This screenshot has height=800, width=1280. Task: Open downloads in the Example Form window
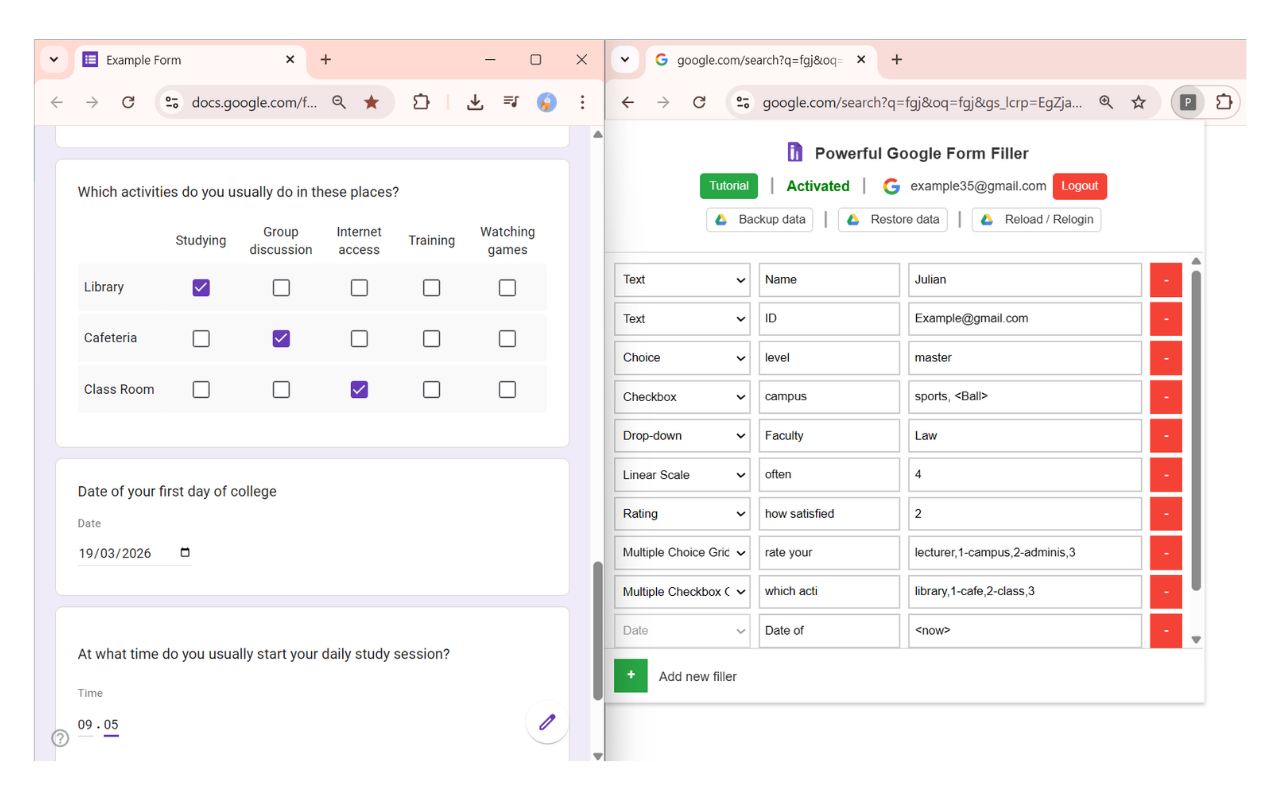pyautogui.click(x=475, y=102)
